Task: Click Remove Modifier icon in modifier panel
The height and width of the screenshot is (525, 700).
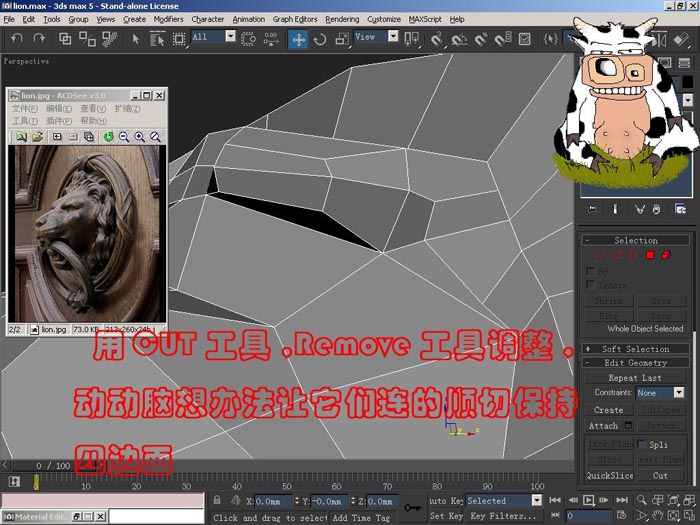Action: pos(656,209)
